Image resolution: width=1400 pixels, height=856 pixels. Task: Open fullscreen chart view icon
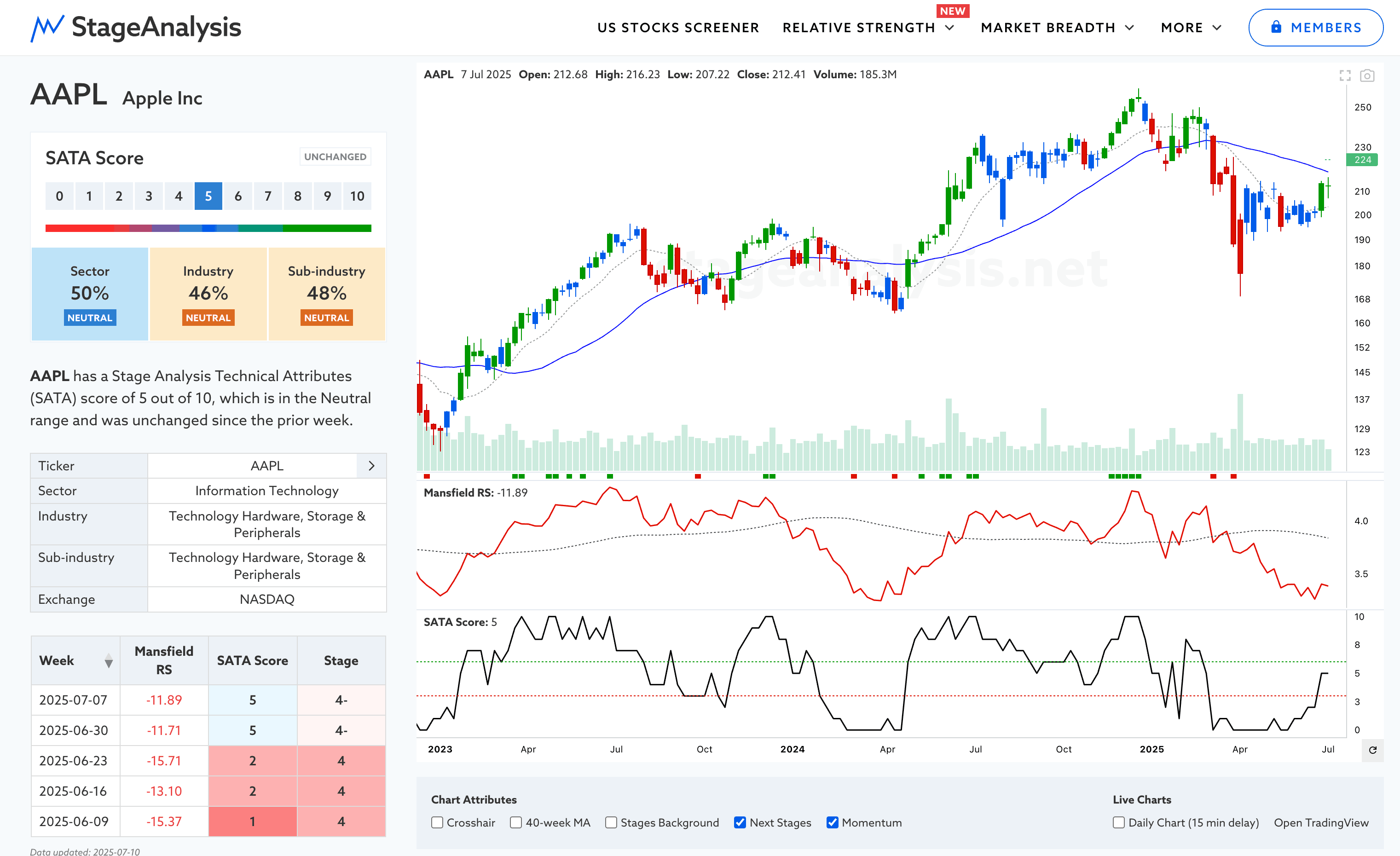coord(1345,75)
